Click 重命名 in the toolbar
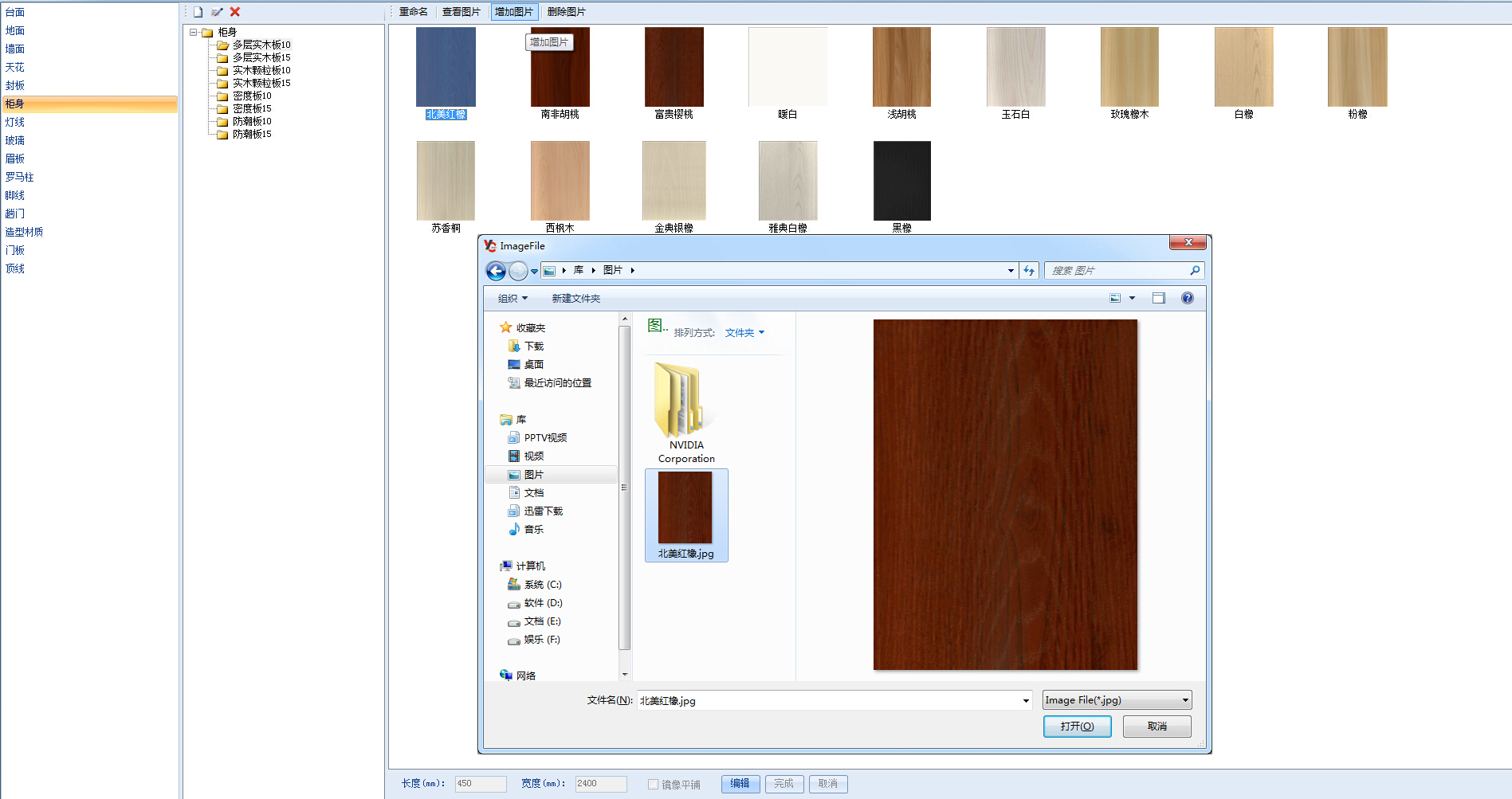 [x=414, y=12]
